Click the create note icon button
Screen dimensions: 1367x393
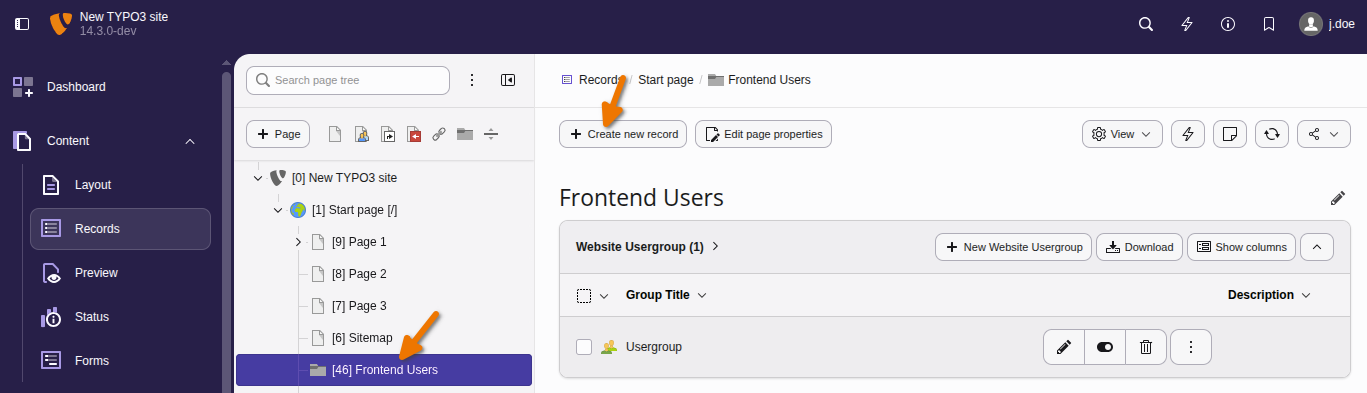(1230, 134)
